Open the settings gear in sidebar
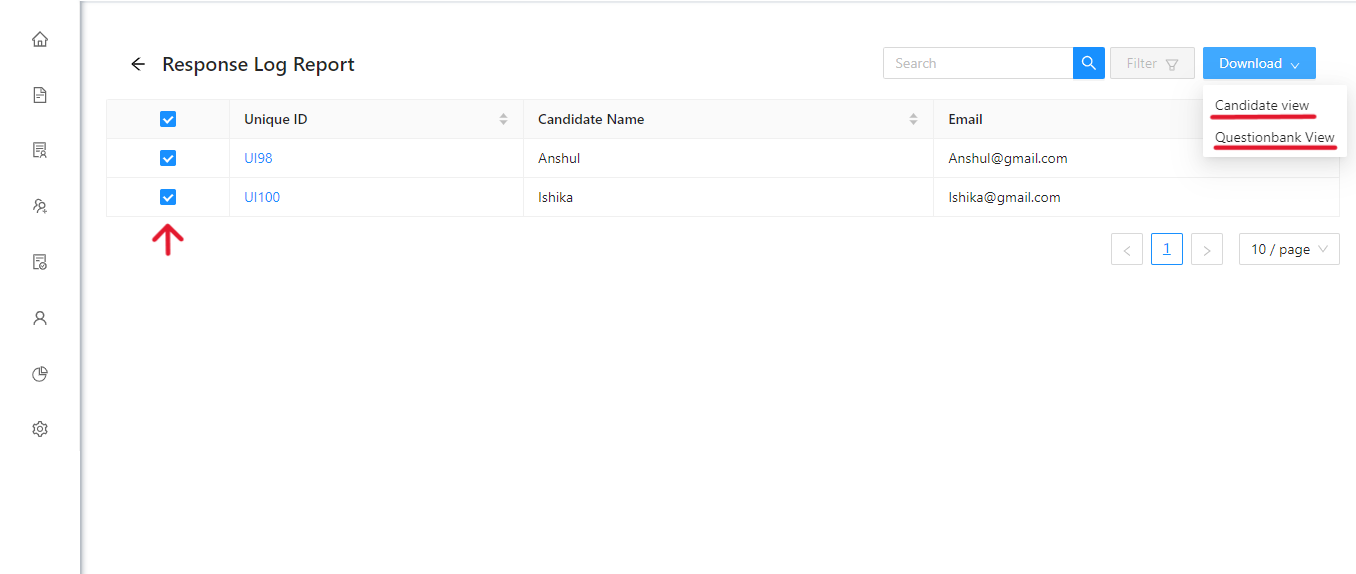Viewport: 1356px width, 574px height. point(40,429)
